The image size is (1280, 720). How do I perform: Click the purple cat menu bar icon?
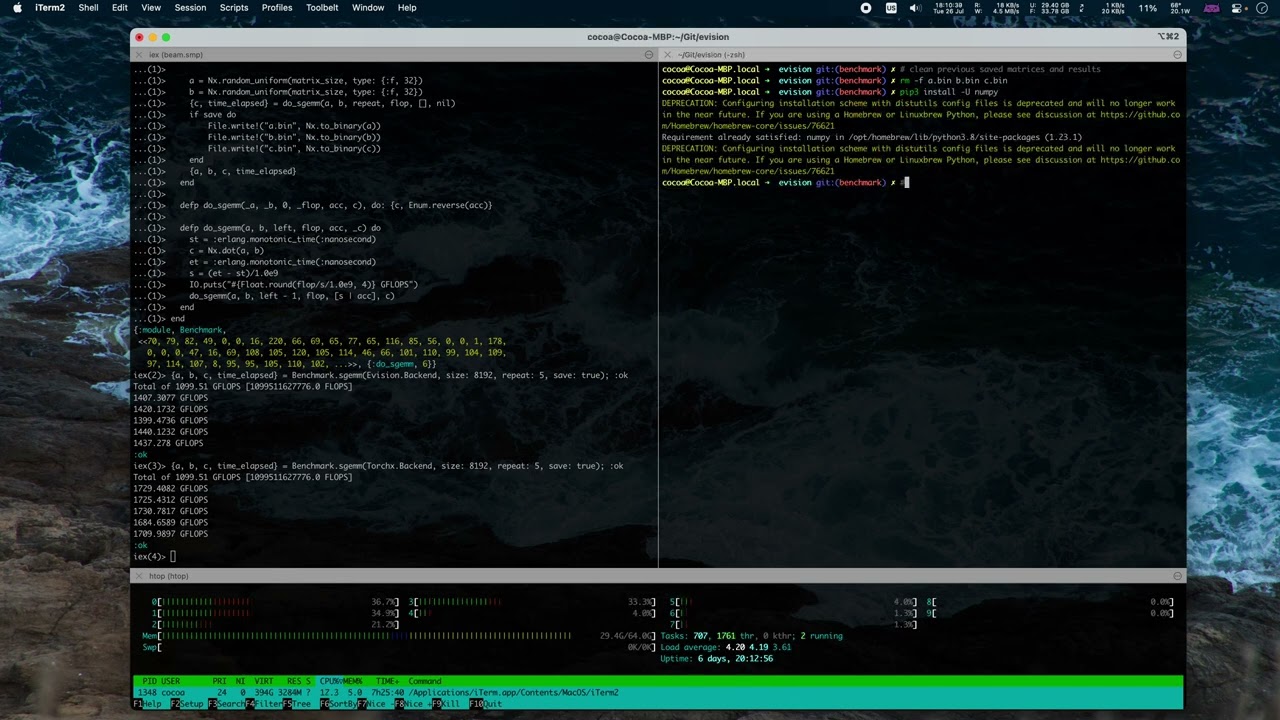(1212, 7)
